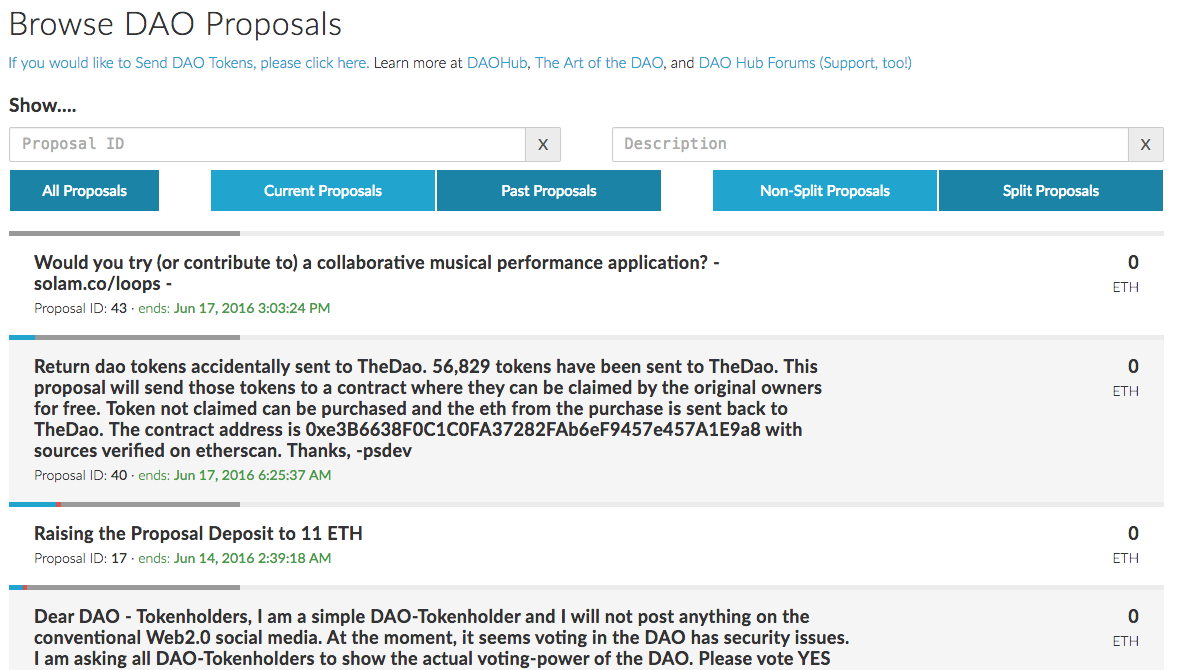Clear the Proposal ID field with X

click(x=543, y=145)
